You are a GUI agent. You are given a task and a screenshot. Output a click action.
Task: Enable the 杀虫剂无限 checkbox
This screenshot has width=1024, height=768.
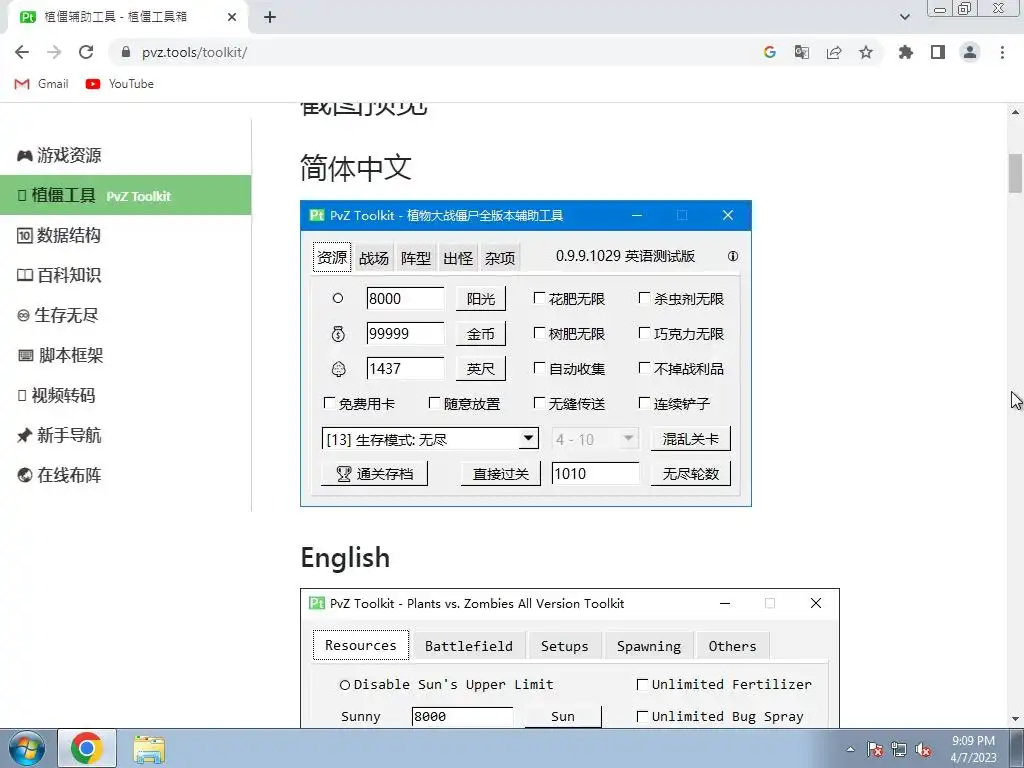click(644, 298)
